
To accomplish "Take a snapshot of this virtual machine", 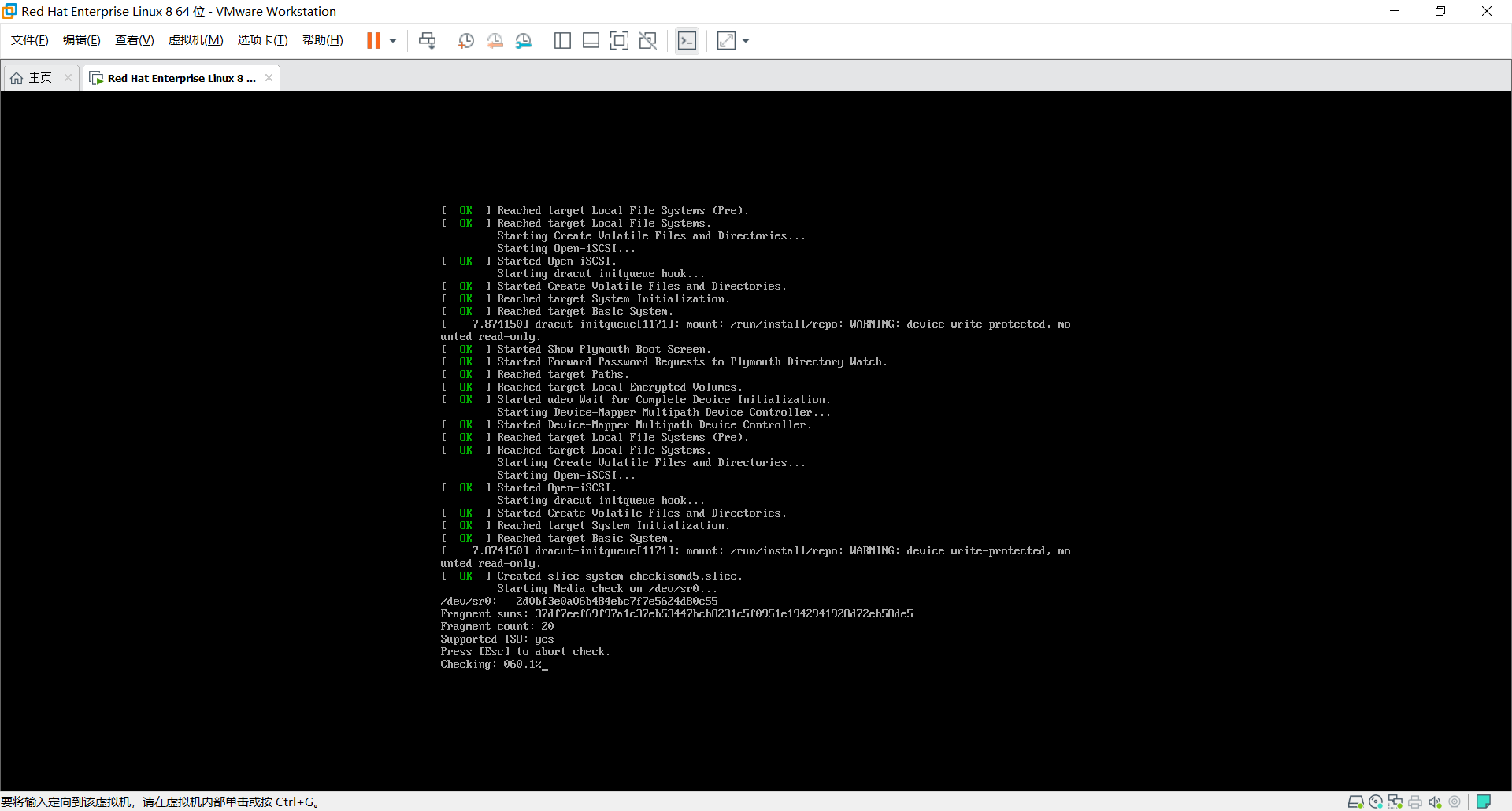I will pyautogui.click(x=466, y=41).
